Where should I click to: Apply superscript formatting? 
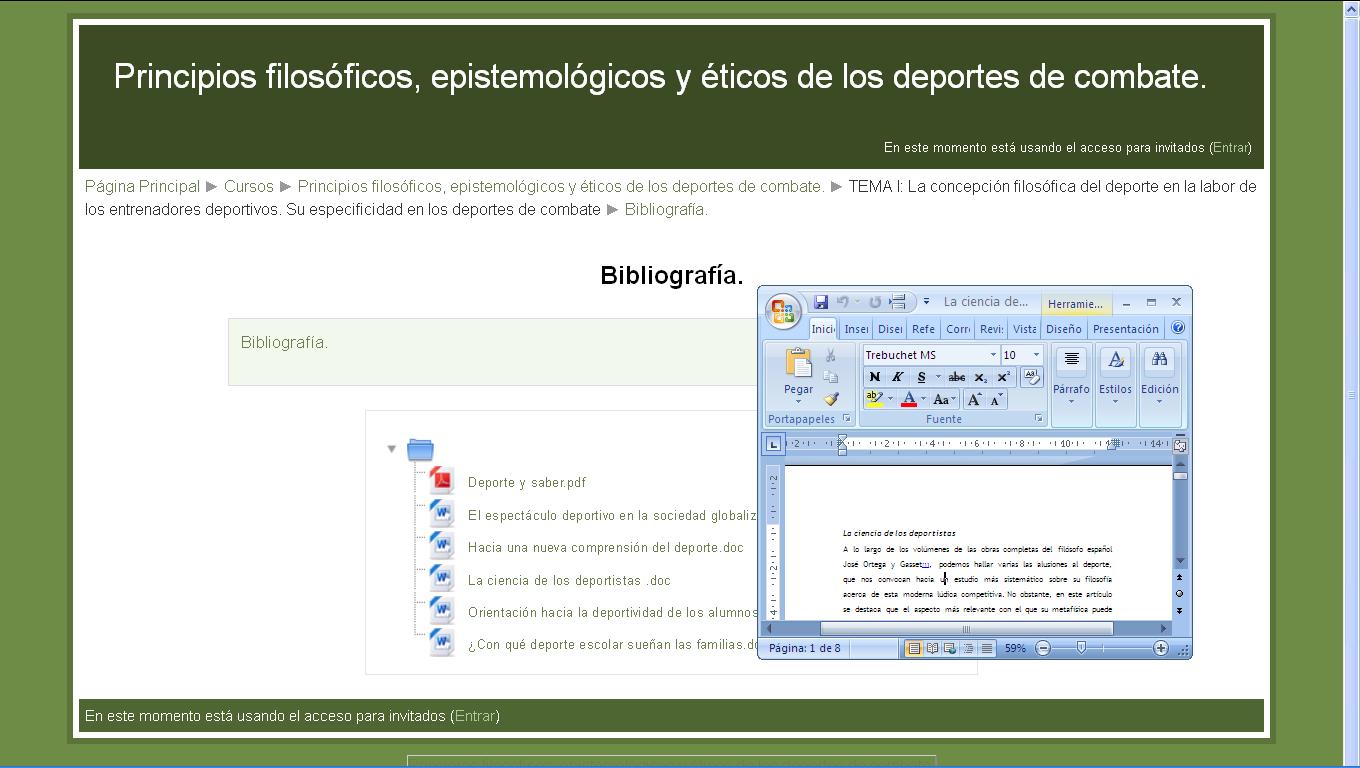point(1005,376)
